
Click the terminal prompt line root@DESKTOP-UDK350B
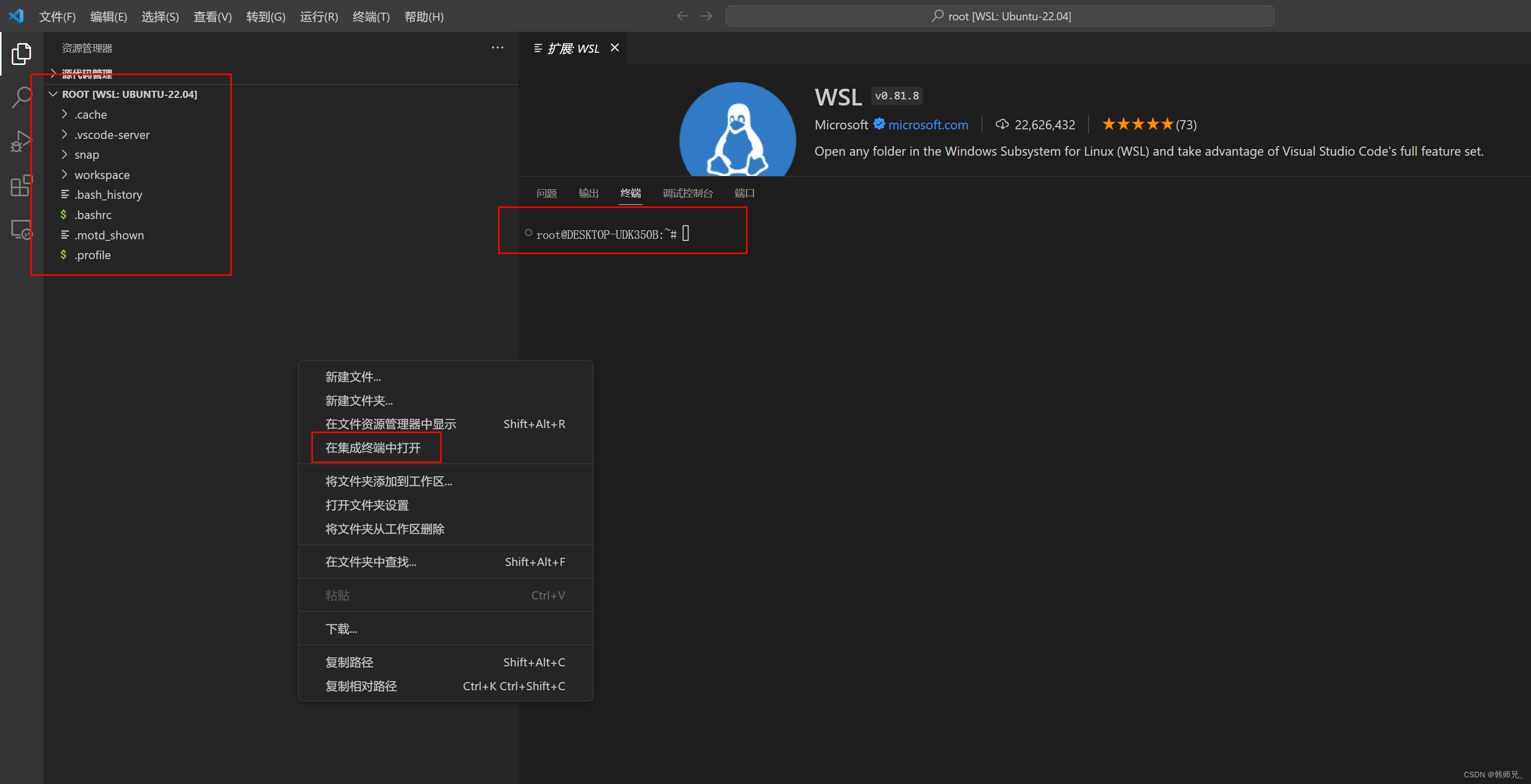pos(606,234)
